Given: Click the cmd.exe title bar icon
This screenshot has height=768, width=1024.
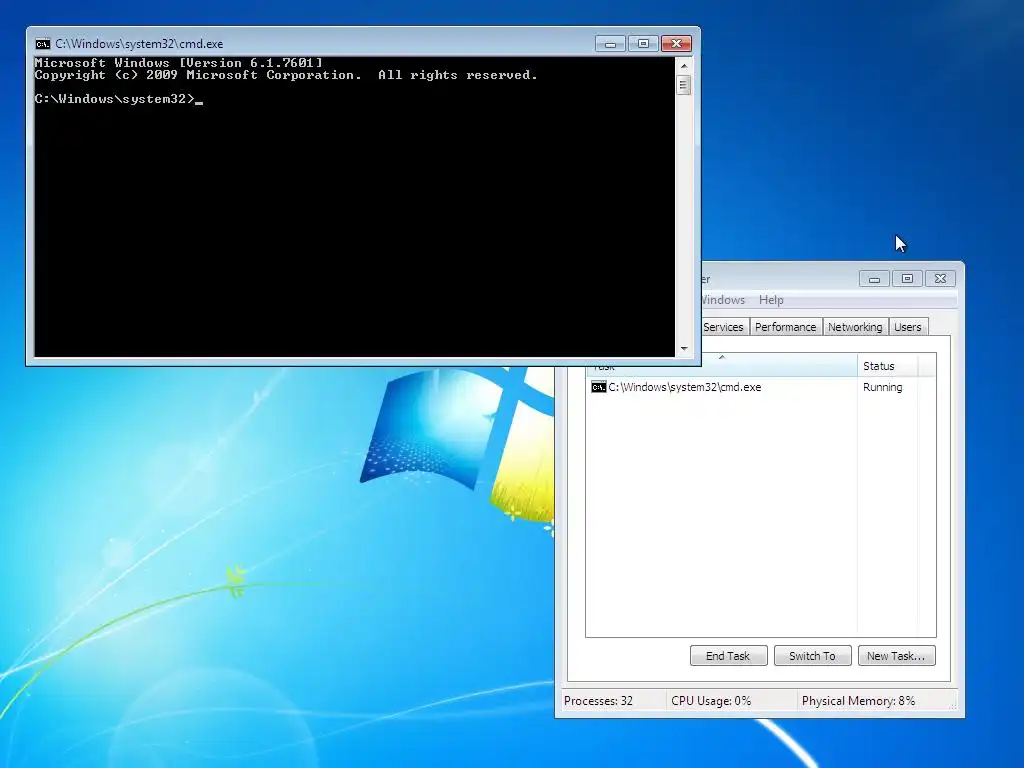Looking at the screenshot, I should click(42, 44).
